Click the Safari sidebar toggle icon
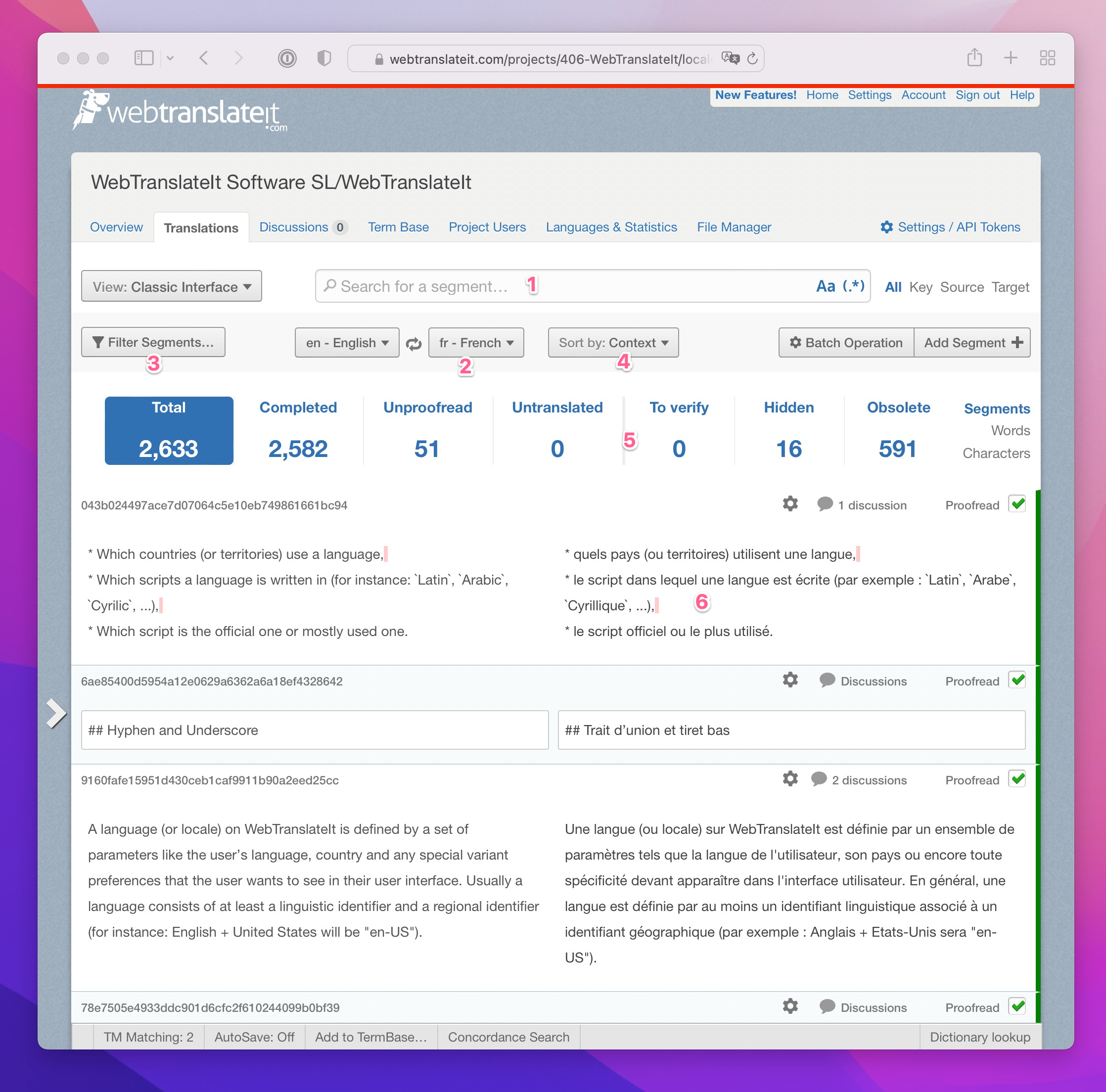The height and width of the screenshot is (1092, 1106). coord(143,58)
